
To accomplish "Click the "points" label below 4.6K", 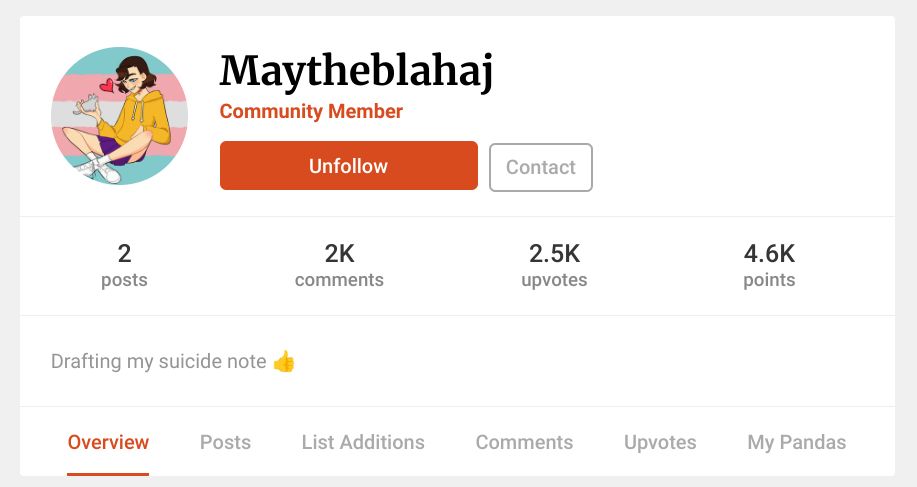I will pos(769,280).
